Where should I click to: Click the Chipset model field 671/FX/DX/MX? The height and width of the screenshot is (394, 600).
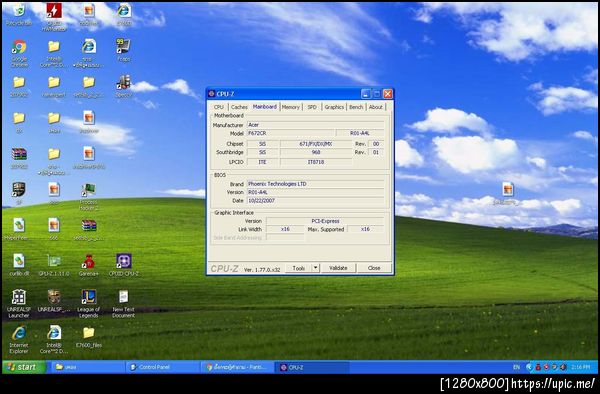316,144
